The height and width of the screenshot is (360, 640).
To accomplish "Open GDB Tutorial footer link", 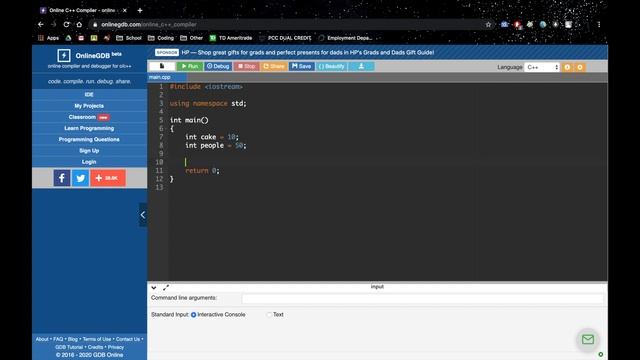I will [69, 347].
